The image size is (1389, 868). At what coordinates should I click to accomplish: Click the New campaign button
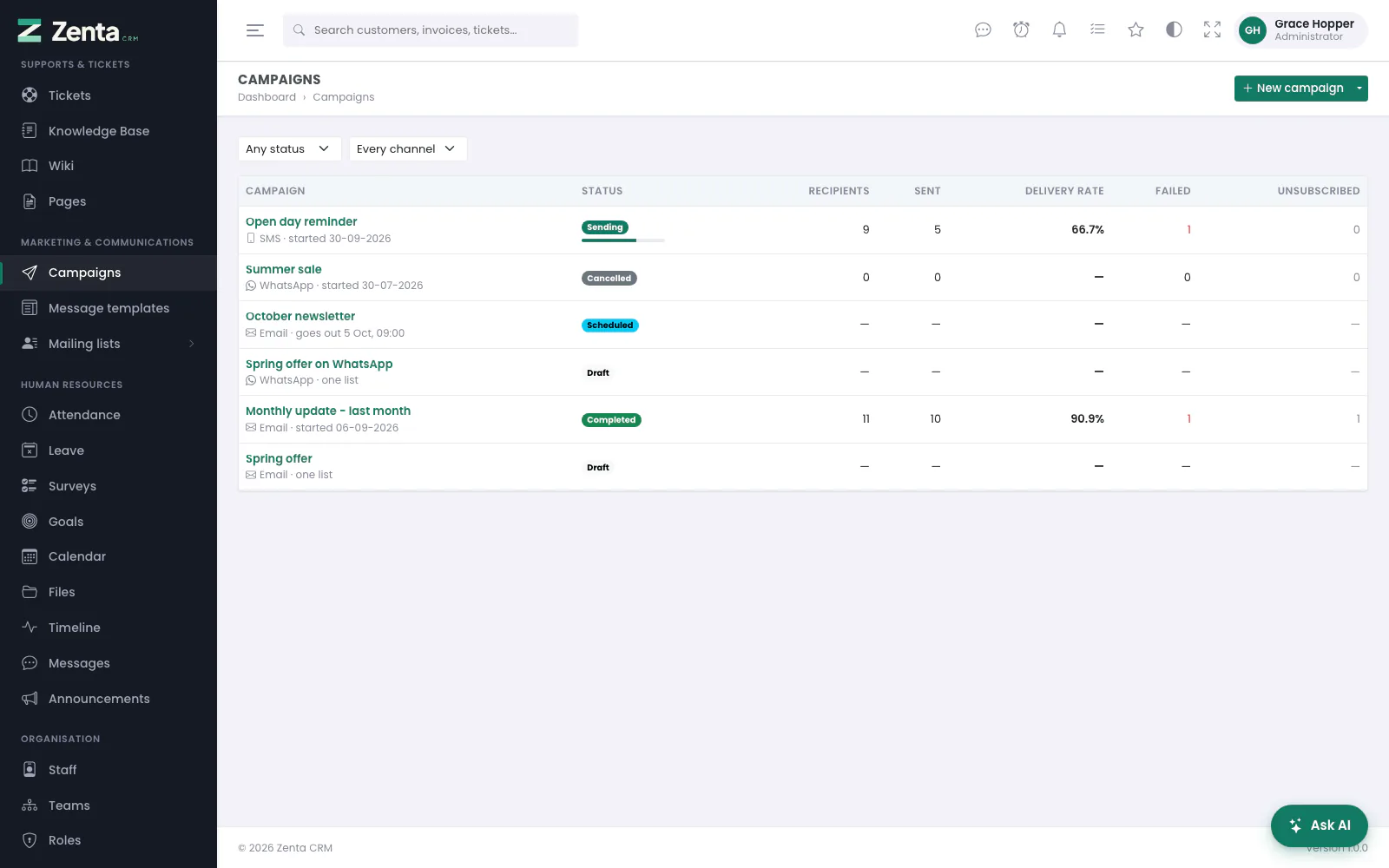[1293, 89]
